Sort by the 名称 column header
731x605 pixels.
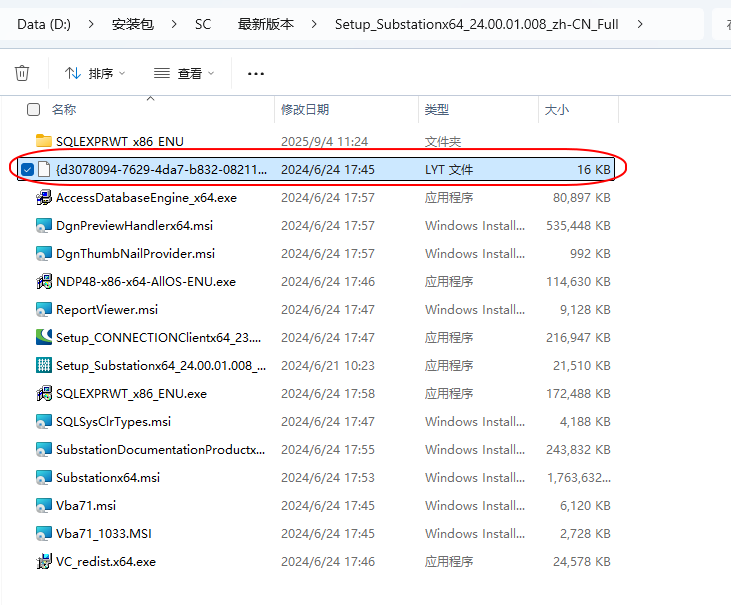tap(64, 110)
